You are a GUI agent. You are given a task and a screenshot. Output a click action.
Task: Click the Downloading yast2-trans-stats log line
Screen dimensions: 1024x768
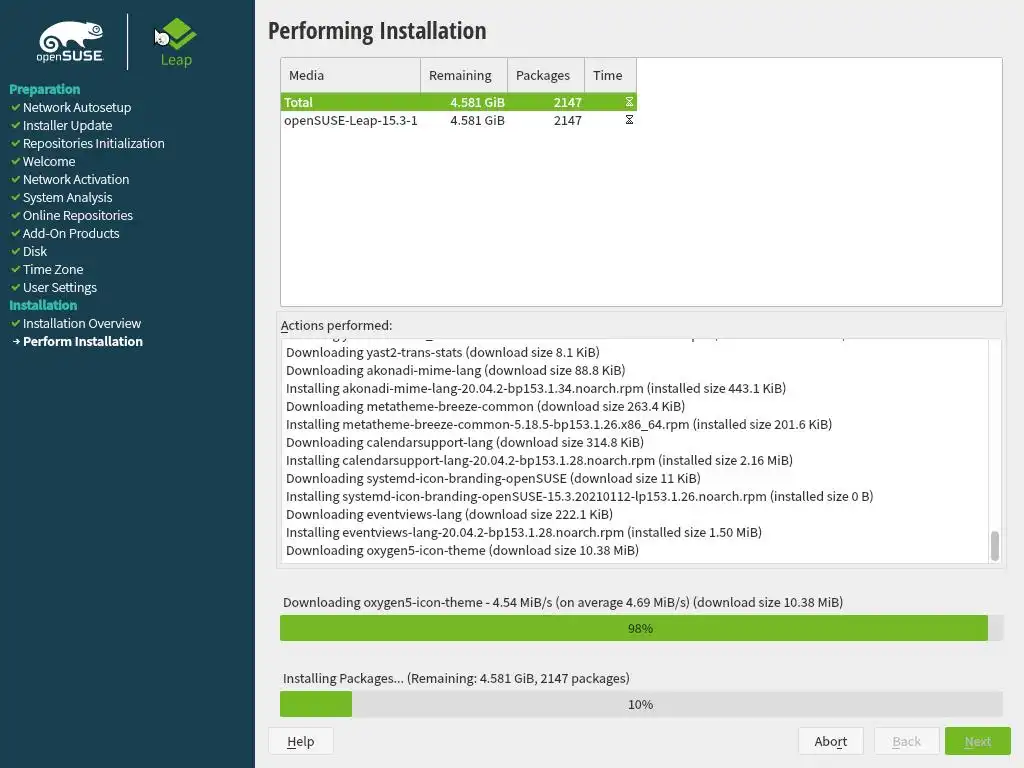click(443, 352)
